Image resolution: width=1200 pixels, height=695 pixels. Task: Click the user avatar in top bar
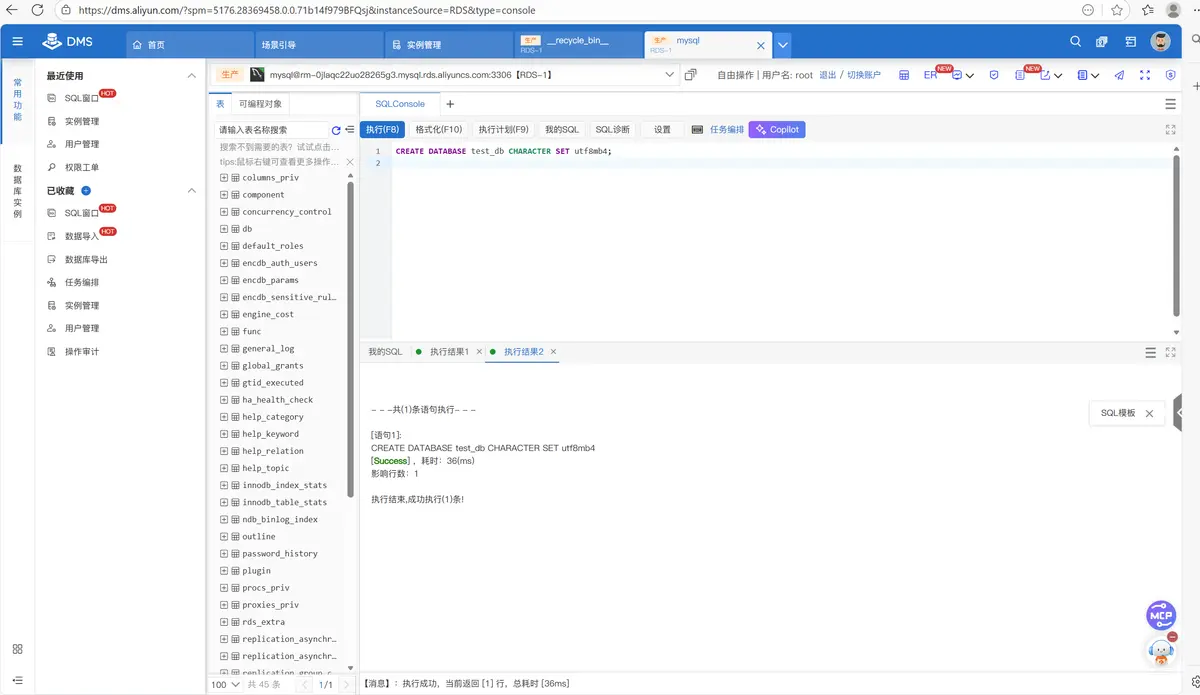coord(1160,42)
